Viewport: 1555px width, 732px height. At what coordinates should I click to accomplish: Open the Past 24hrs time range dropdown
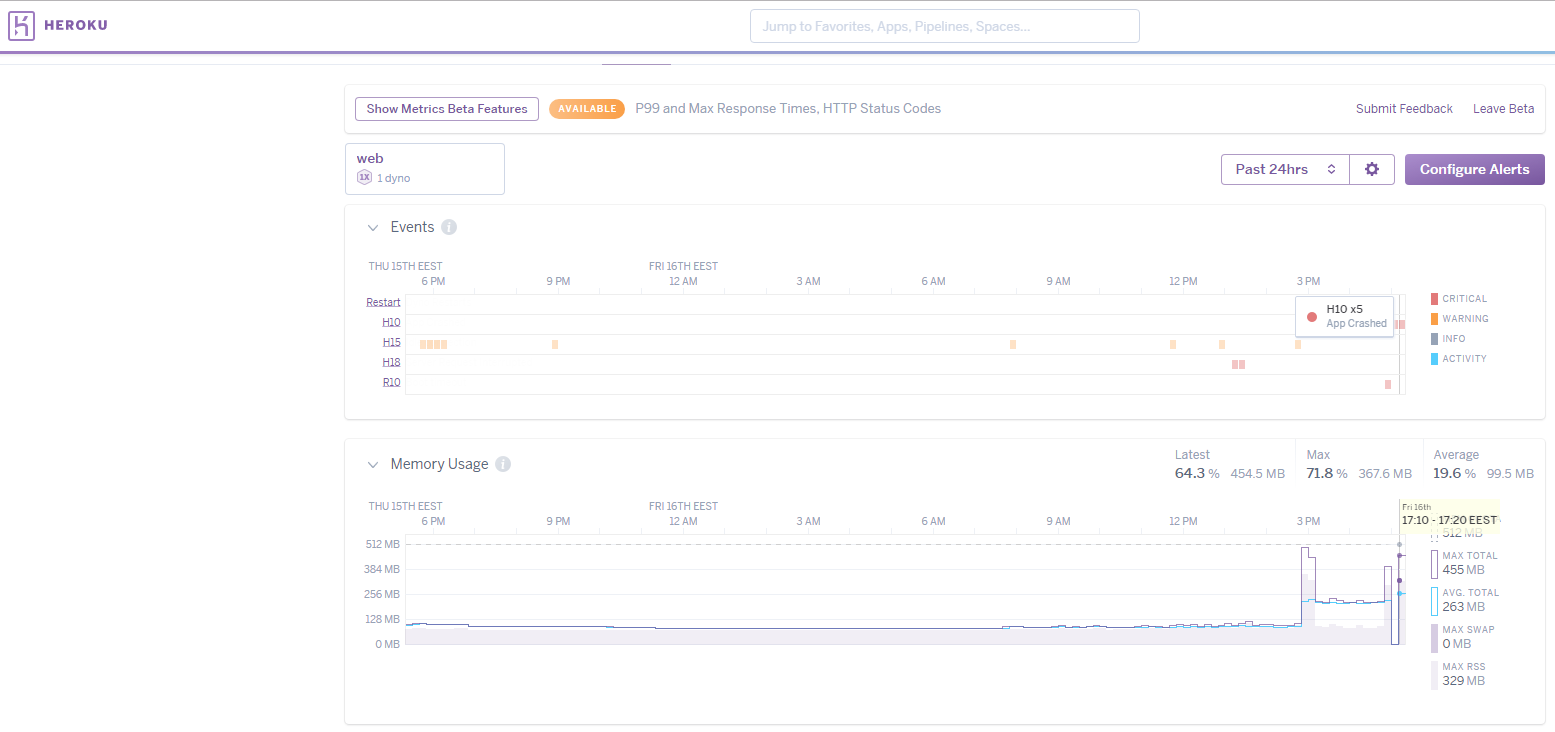1285,169
